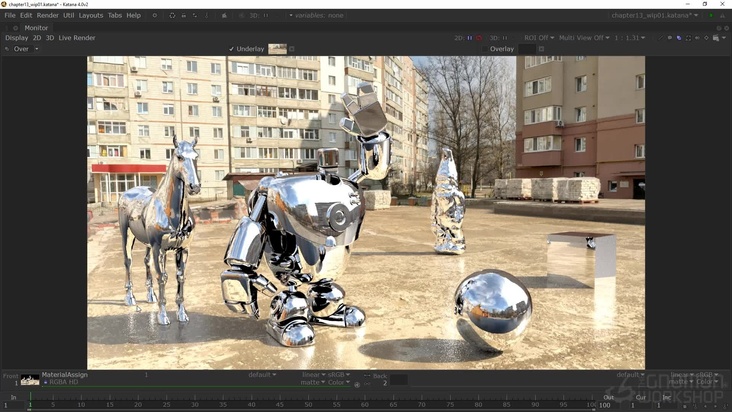
Task: Open the chapter13_wip01.katana project dropdown
Action: tap(655, 15)
